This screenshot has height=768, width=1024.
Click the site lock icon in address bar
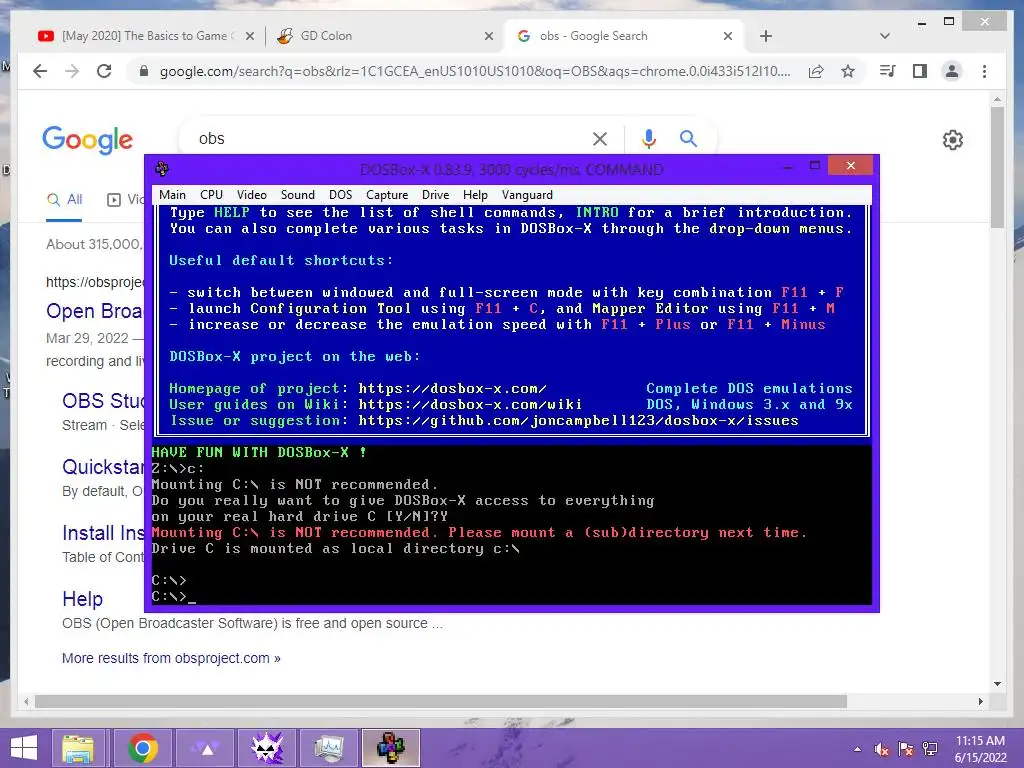coord(144,71)
